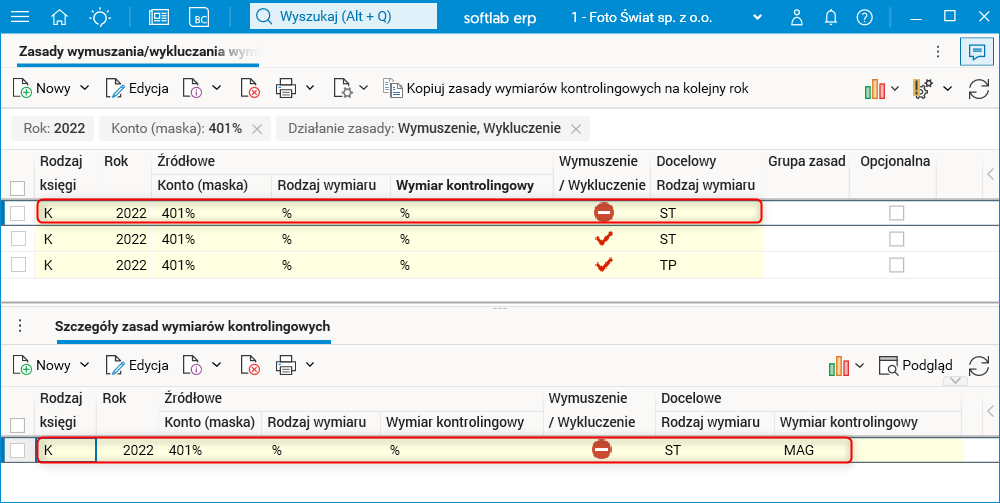
Task: Check the row checkbox of TP rule
Action: (18, 265)
